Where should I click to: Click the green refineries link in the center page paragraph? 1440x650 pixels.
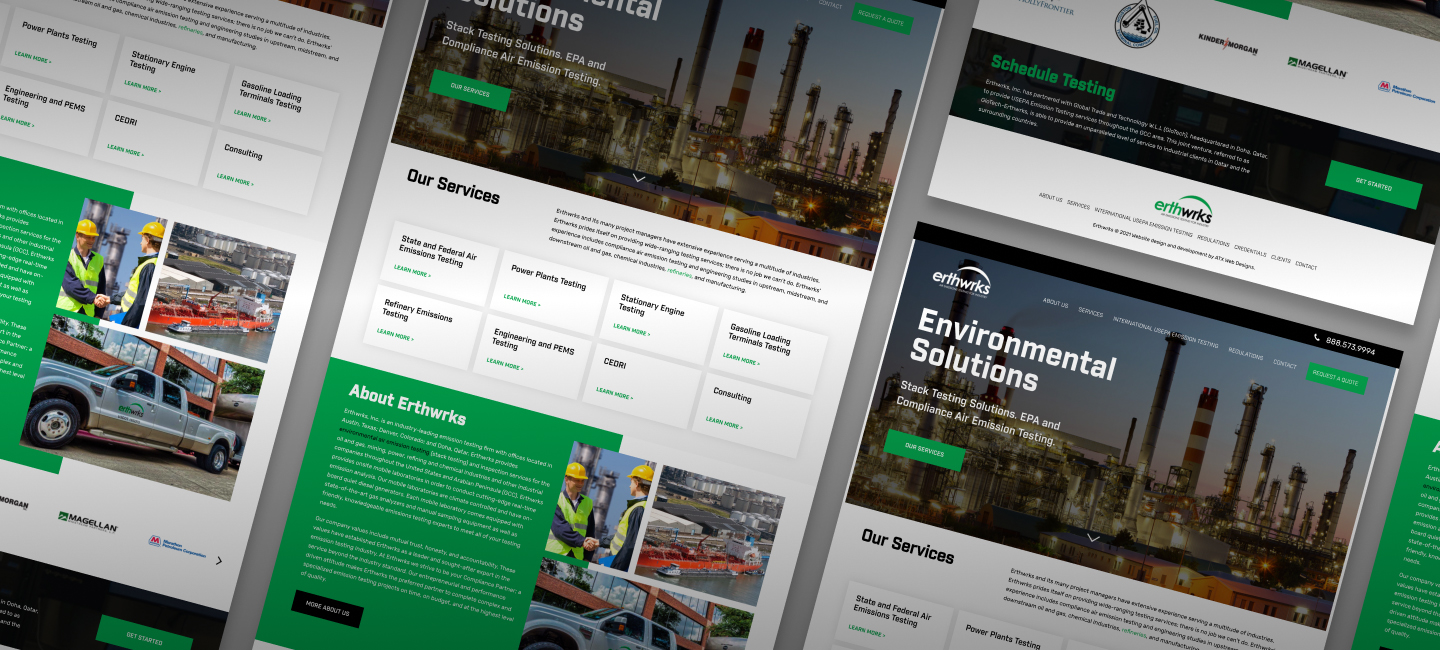(679, 272)
